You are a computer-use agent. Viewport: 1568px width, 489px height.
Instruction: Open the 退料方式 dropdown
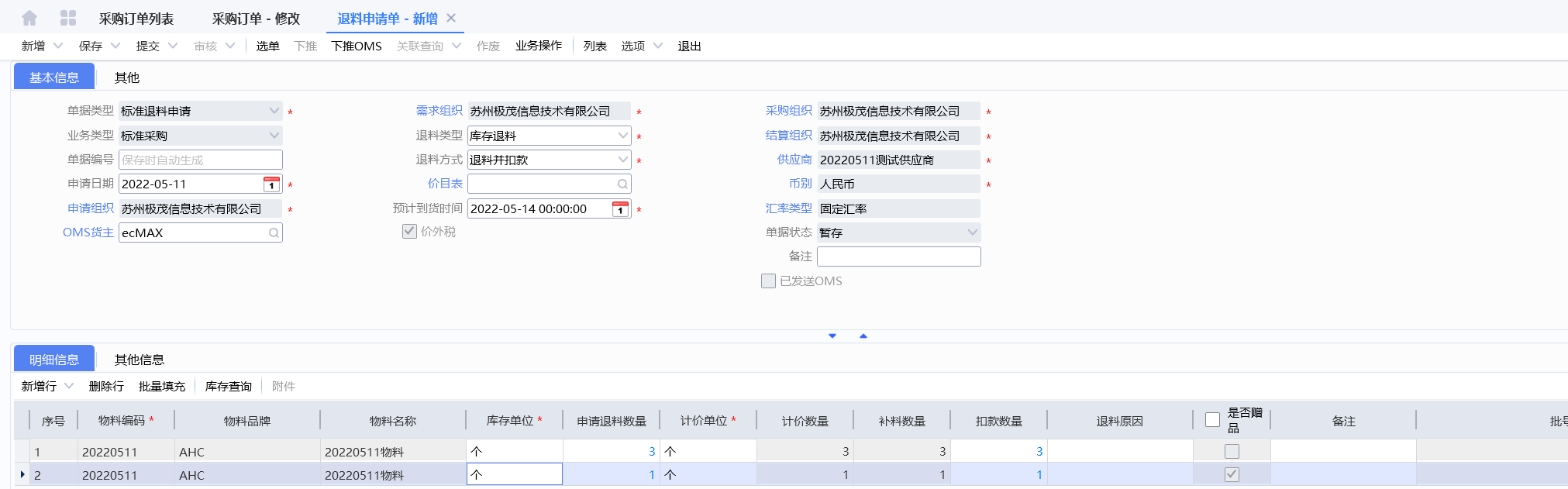[x=622, y=160]
